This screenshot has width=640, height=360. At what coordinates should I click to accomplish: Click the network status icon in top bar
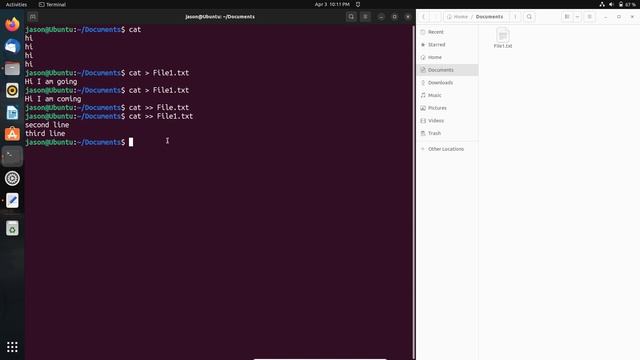coord(602,4)
